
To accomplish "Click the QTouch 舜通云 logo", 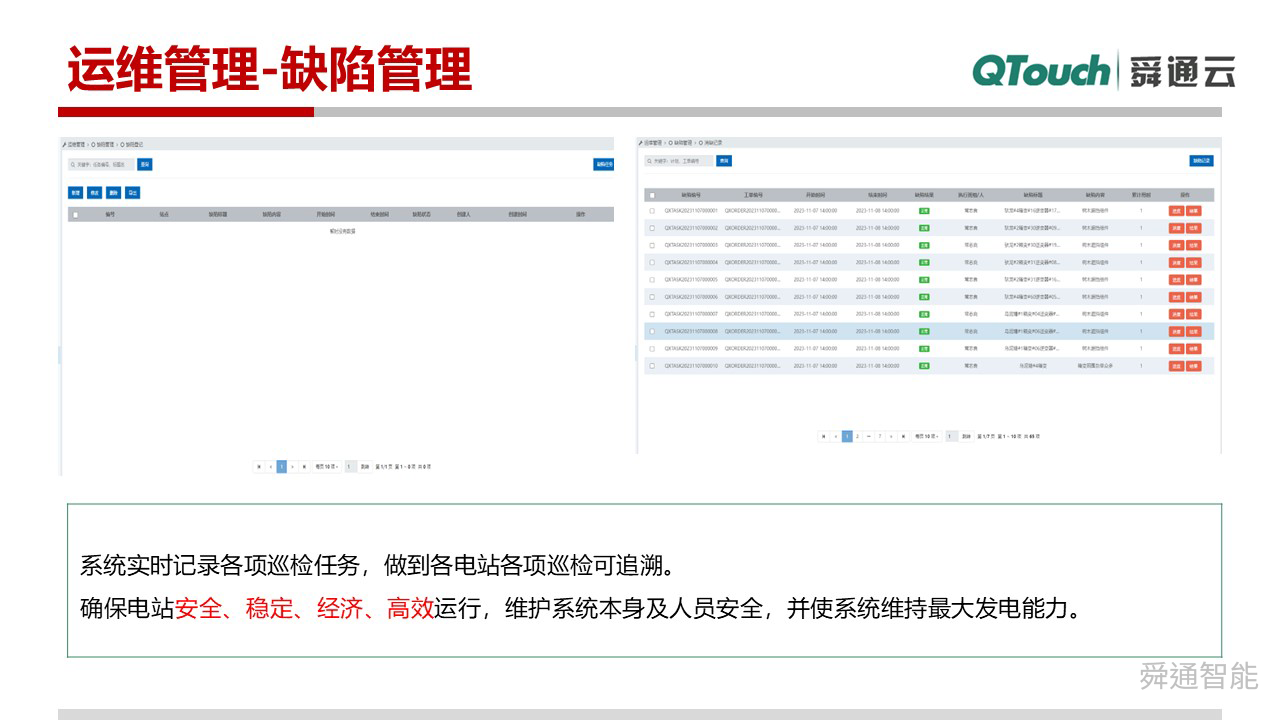I will pos(1100,72).
